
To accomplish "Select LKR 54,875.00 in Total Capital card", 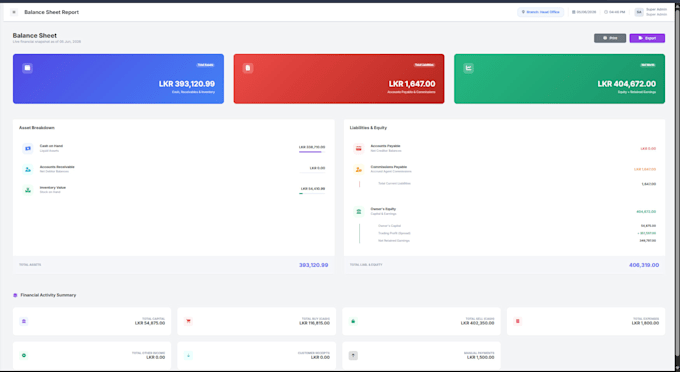I will coord(150,323).
